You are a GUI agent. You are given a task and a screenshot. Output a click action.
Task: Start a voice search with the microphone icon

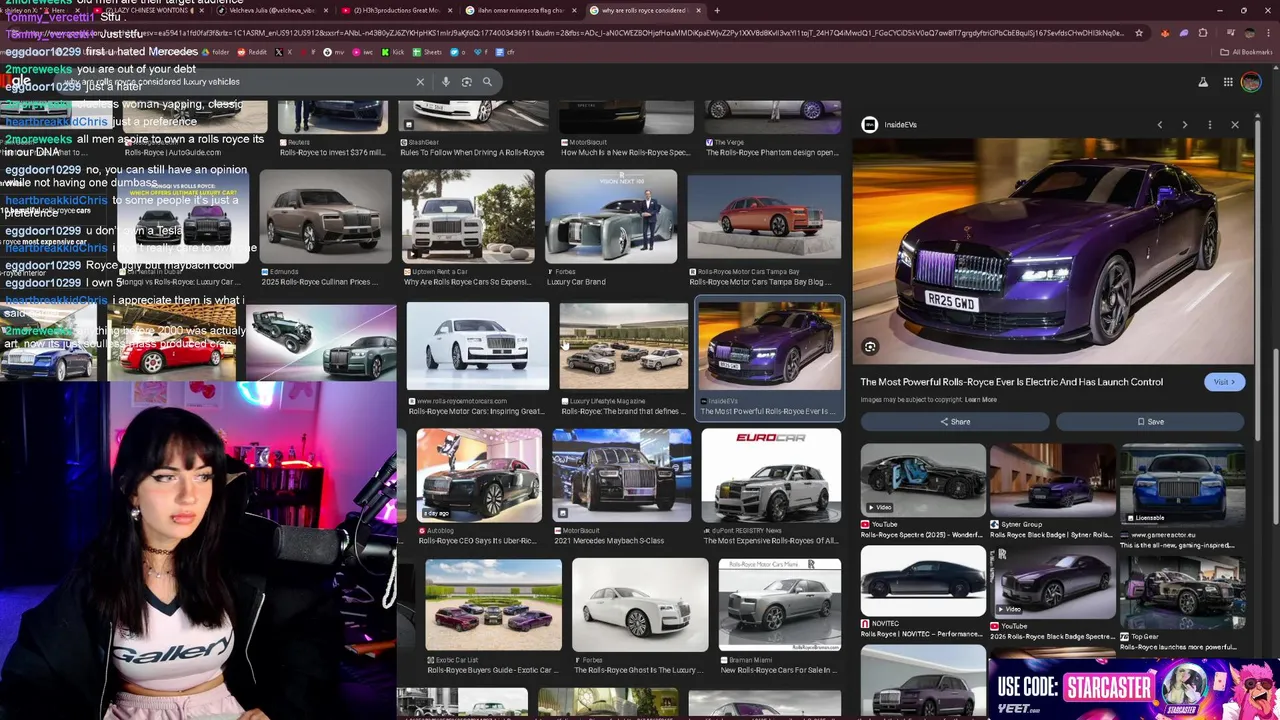(x=446, y=82)
